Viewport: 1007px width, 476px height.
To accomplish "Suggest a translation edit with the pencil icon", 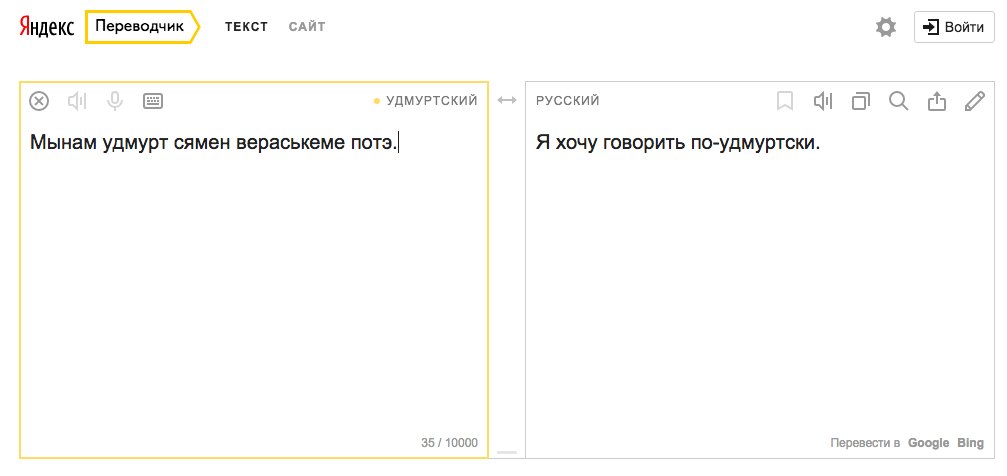I will pyautogui.click(x=975, y=101).
